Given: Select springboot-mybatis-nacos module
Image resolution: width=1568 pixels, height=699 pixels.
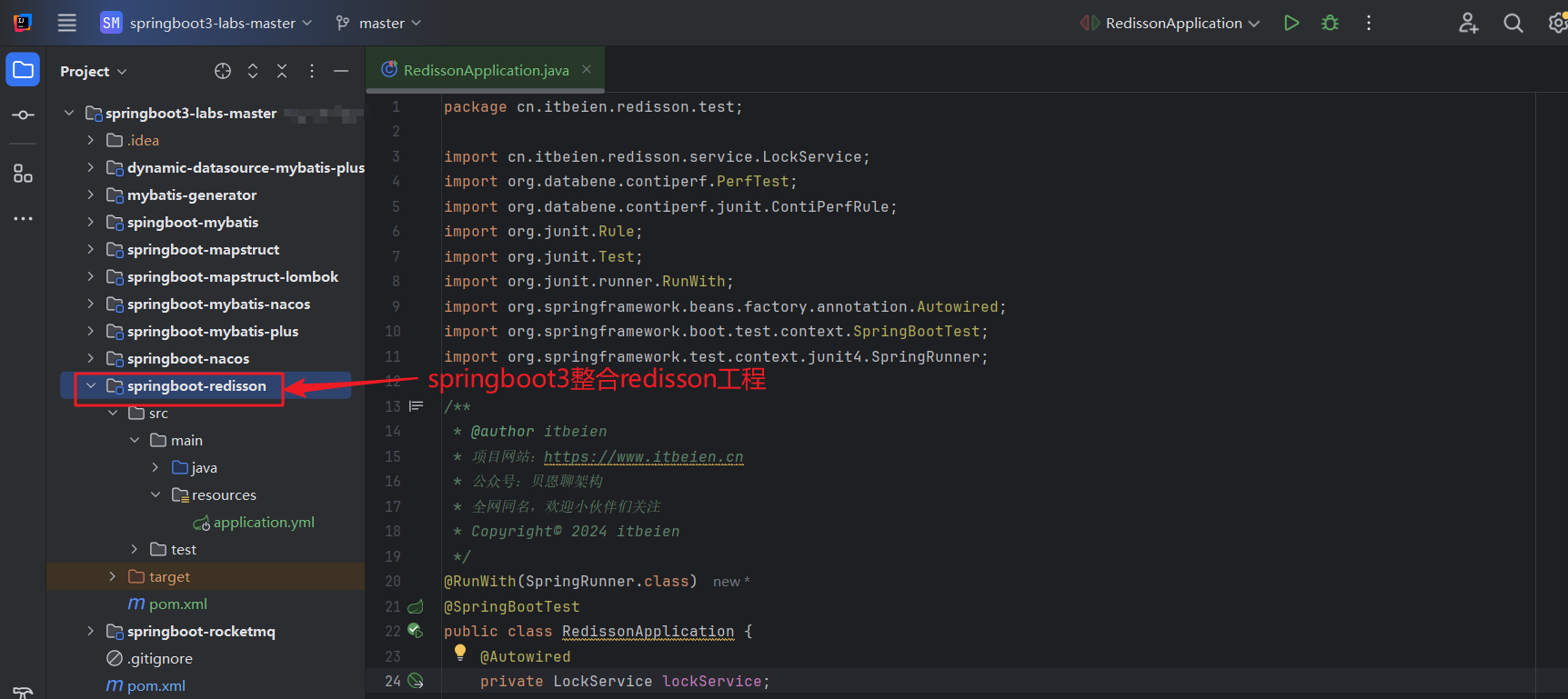Looking at the screenshot, I should click(x=218, y=304).
